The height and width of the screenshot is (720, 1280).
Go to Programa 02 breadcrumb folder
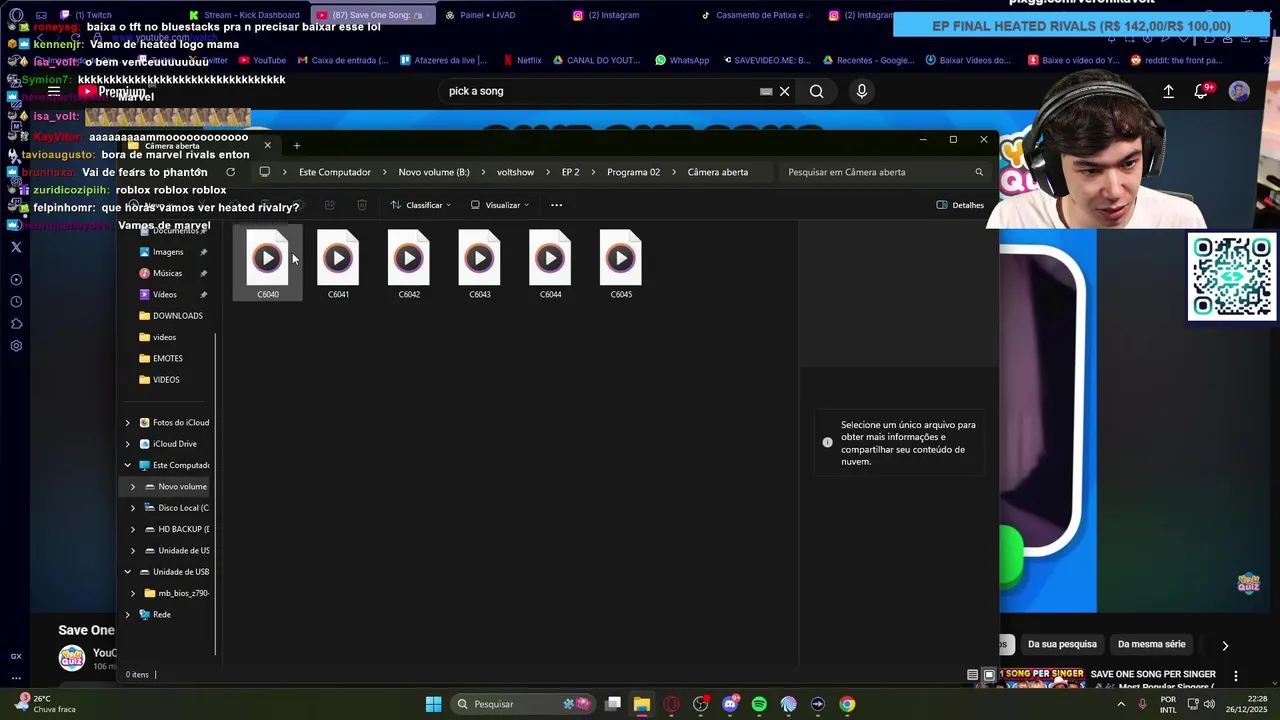click(633, 172)
